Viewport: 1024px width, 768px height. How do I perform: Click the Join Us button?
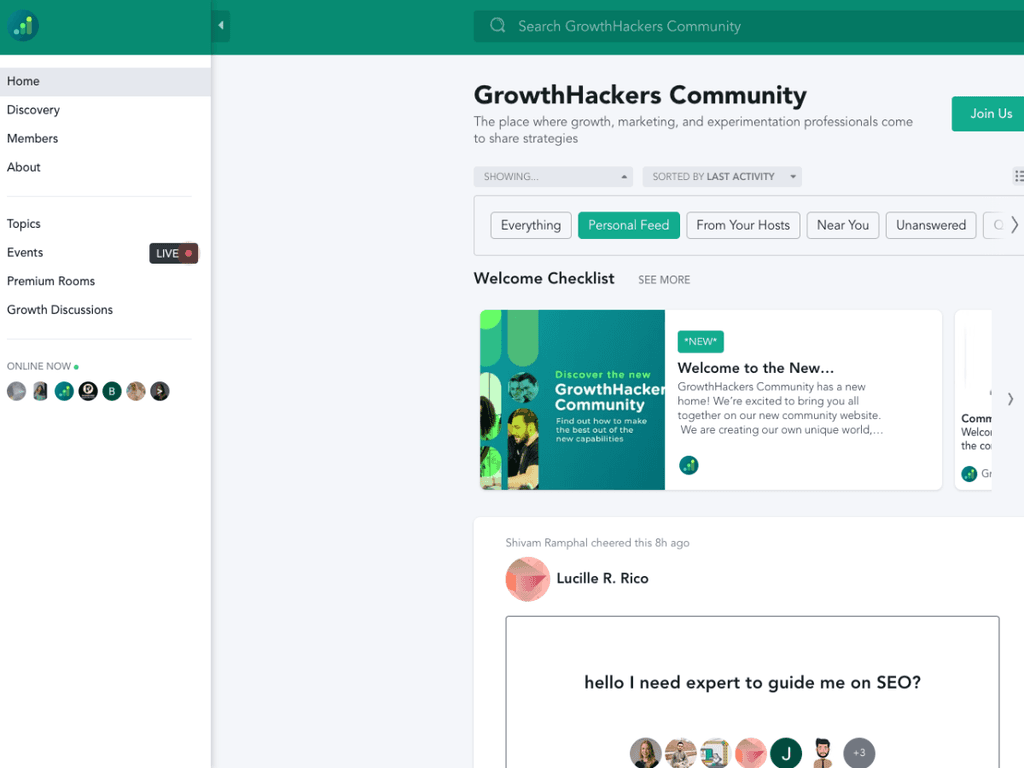tap(989, 114)
